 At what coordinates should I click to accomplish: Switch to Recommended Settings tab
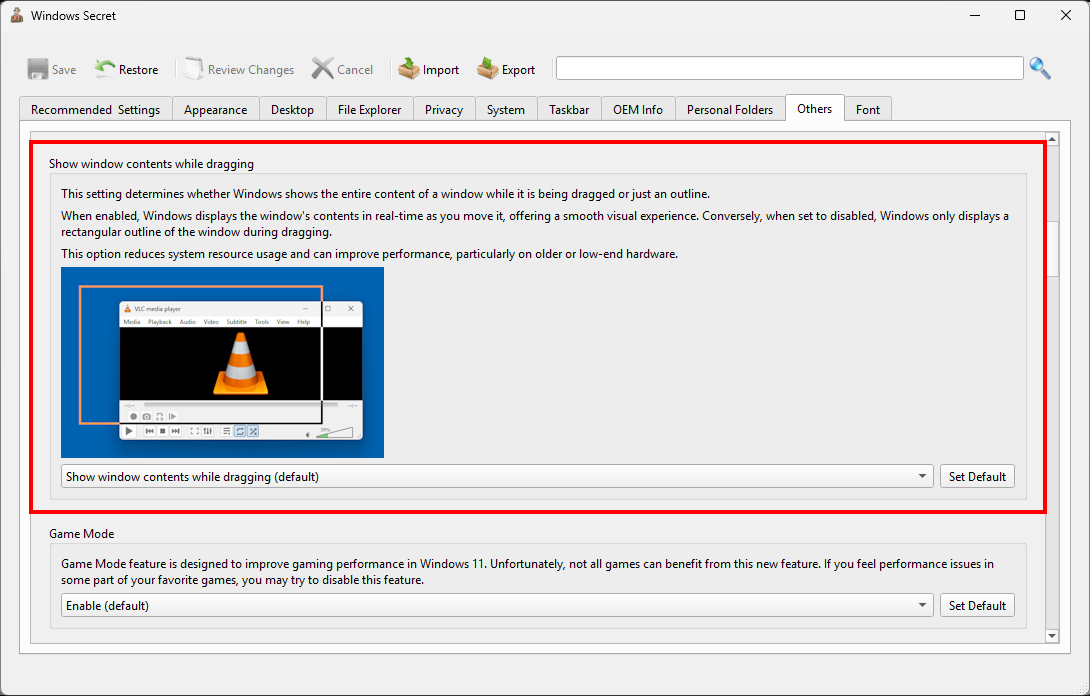pos(95,109)
